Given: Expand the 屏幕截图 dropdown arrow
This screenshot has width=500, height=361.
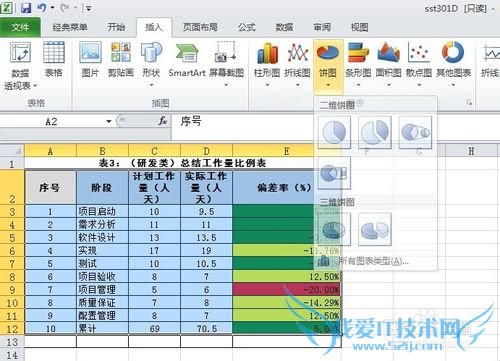Looking at the screenshot, I should pos(226,85).
